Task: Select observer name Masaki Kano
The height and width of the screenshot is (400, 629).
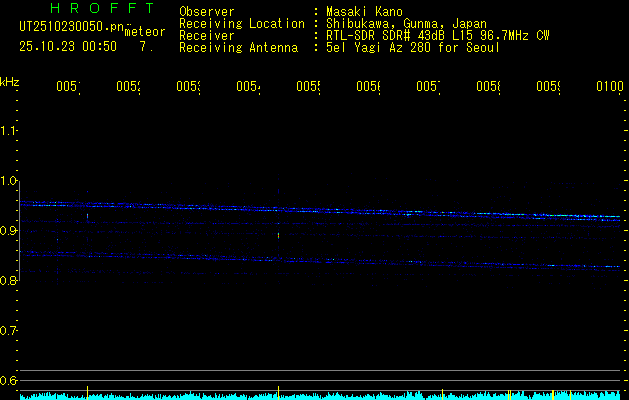Action: pyautogui.click(x=364, y=12)
